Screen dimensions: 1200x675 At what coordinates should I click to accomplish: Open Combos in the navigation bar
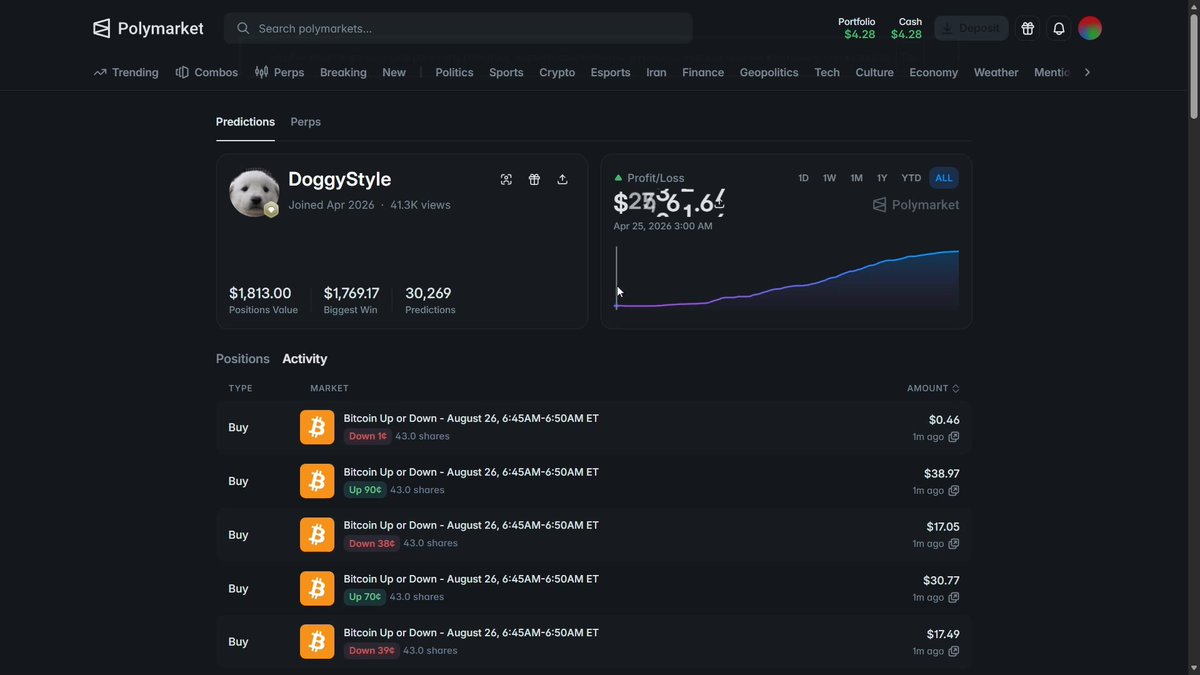click(x=207, y=72)
